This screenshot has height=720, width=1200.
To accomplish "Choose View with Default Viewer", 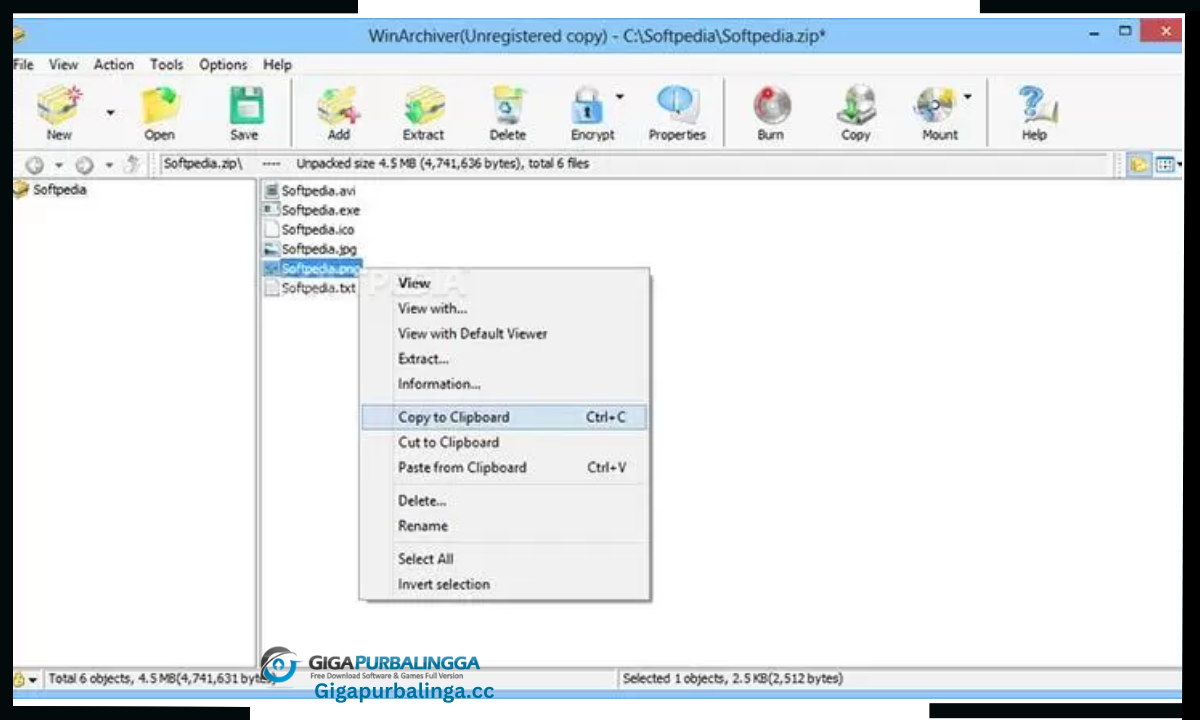I will 505,333.
